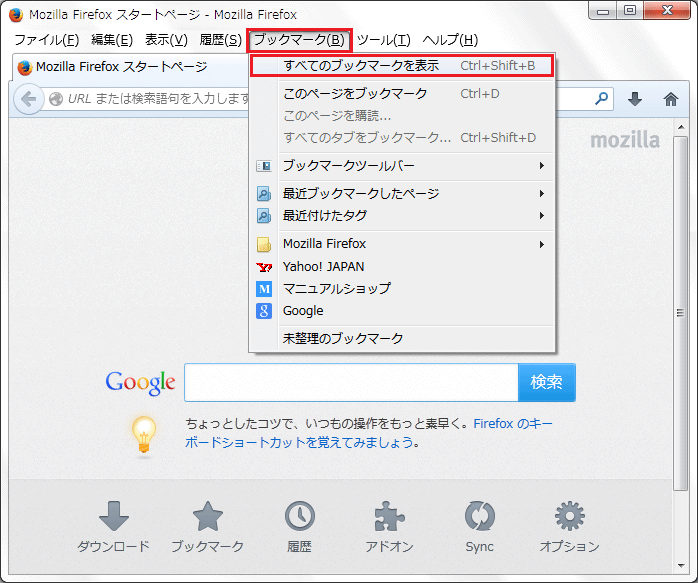Image resolution: width=698 pixels, height=583 pixels.
Task: Expand 最近ブックマークしたページ submenu
Action: pyautogui.click(x=400, y=193)
